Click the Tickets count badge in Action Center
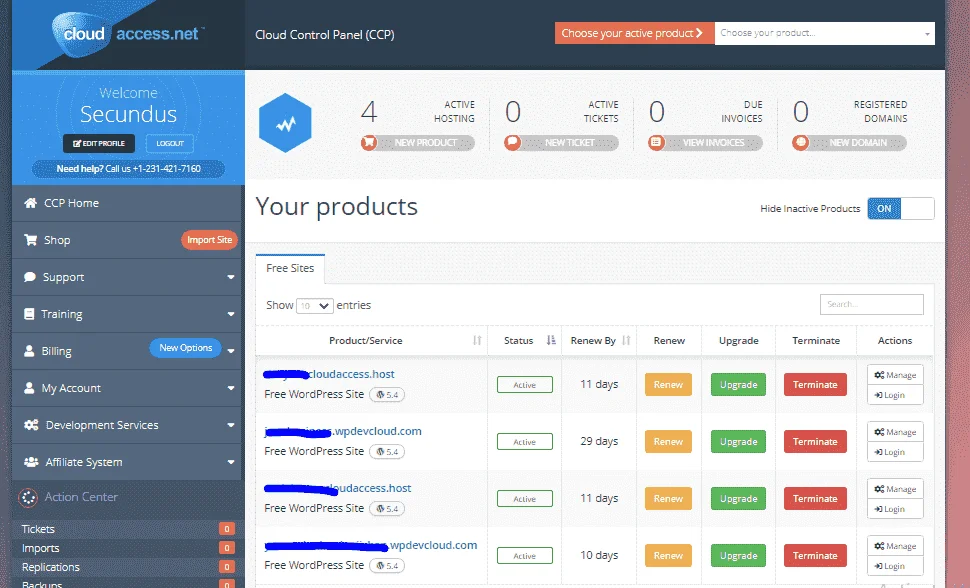Viewport: 970px width, 588px height. pos(226,529)
